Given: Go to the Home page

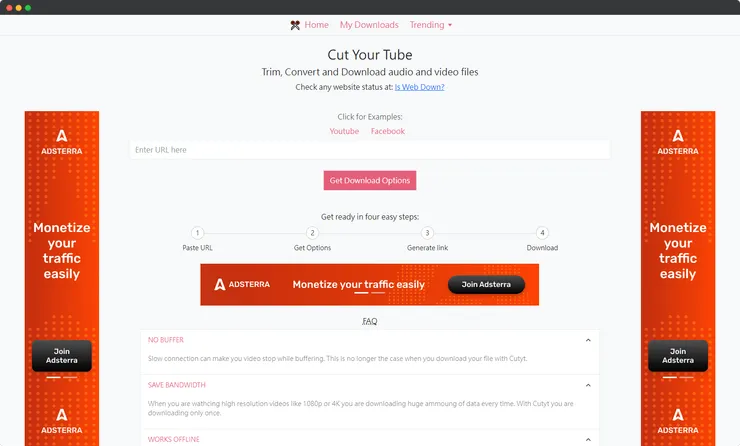Looking at the screenshot, I should [x=316, y=25].
